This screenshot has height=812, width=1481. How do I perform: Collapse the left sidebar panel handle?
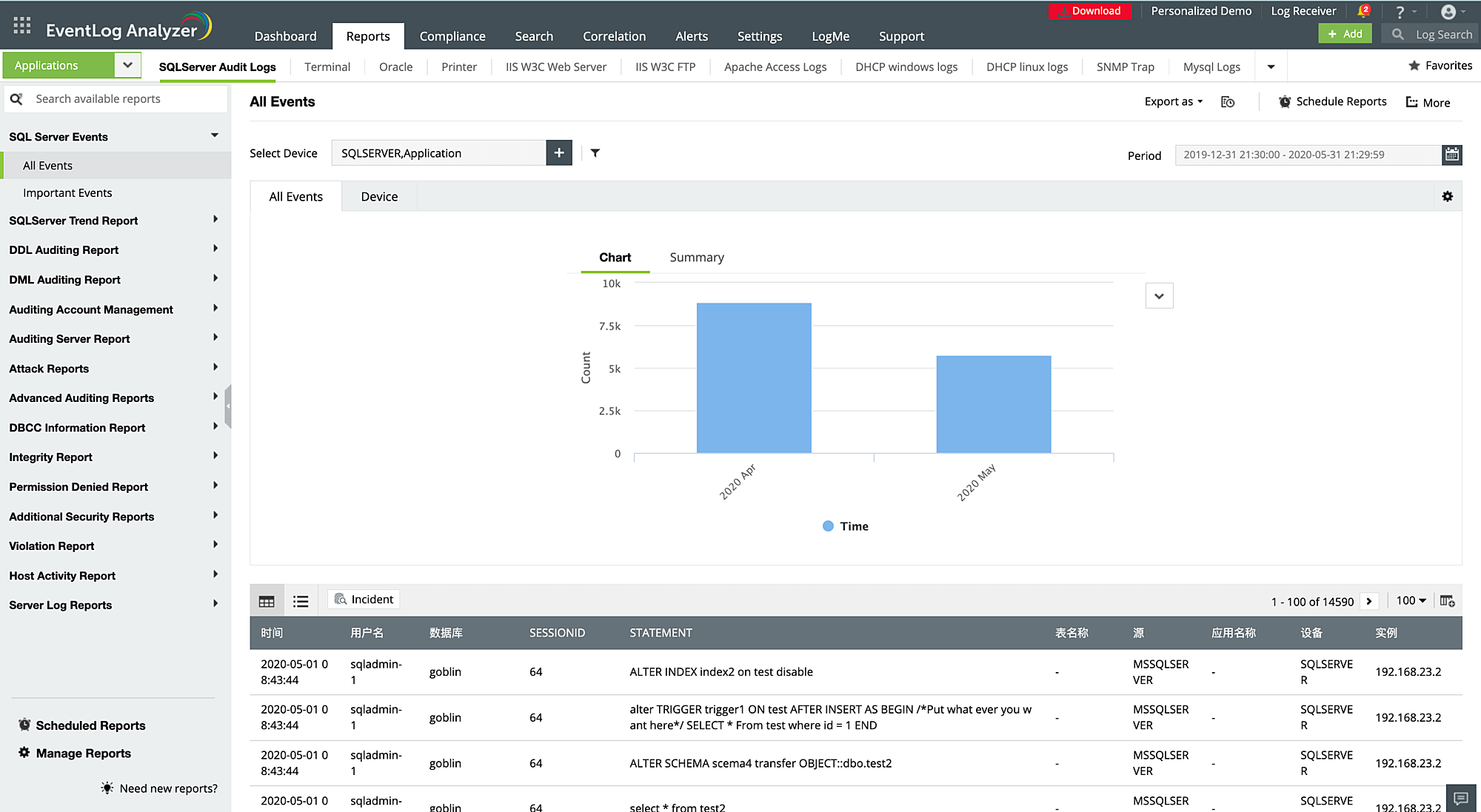228,406
